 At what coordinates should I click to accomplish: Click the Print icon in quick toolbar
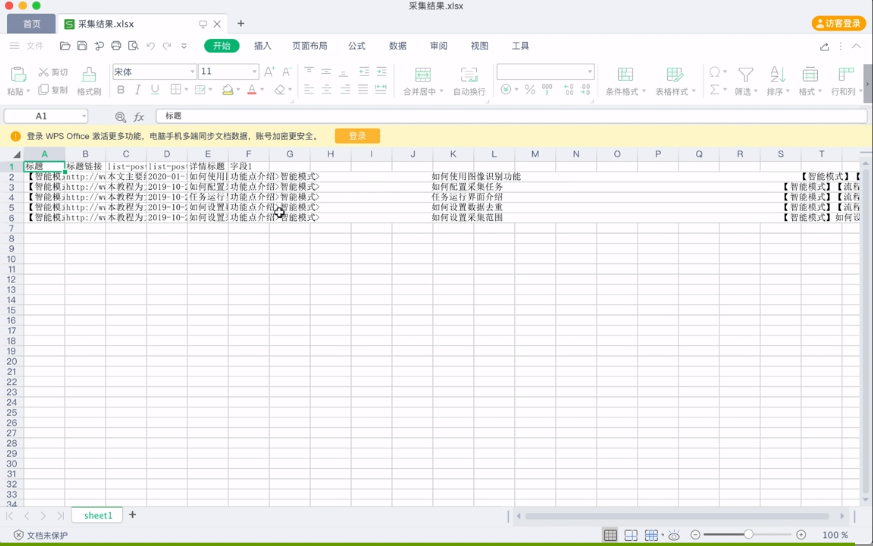pos(116,46)
